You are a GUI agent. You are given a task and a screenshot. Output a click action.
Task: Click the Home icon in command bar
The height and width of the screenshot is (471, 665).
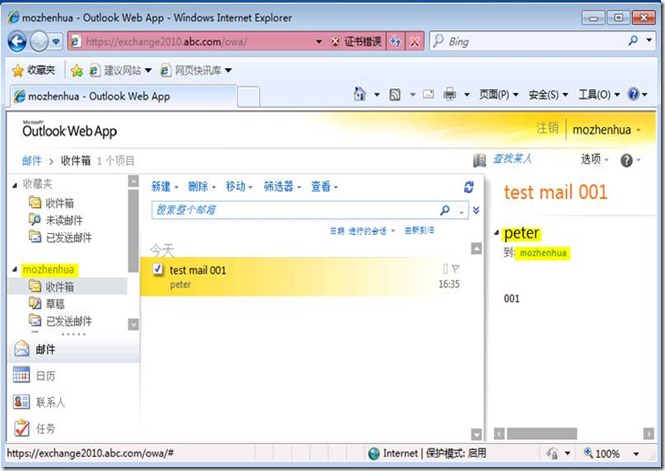tap(360, 94)
